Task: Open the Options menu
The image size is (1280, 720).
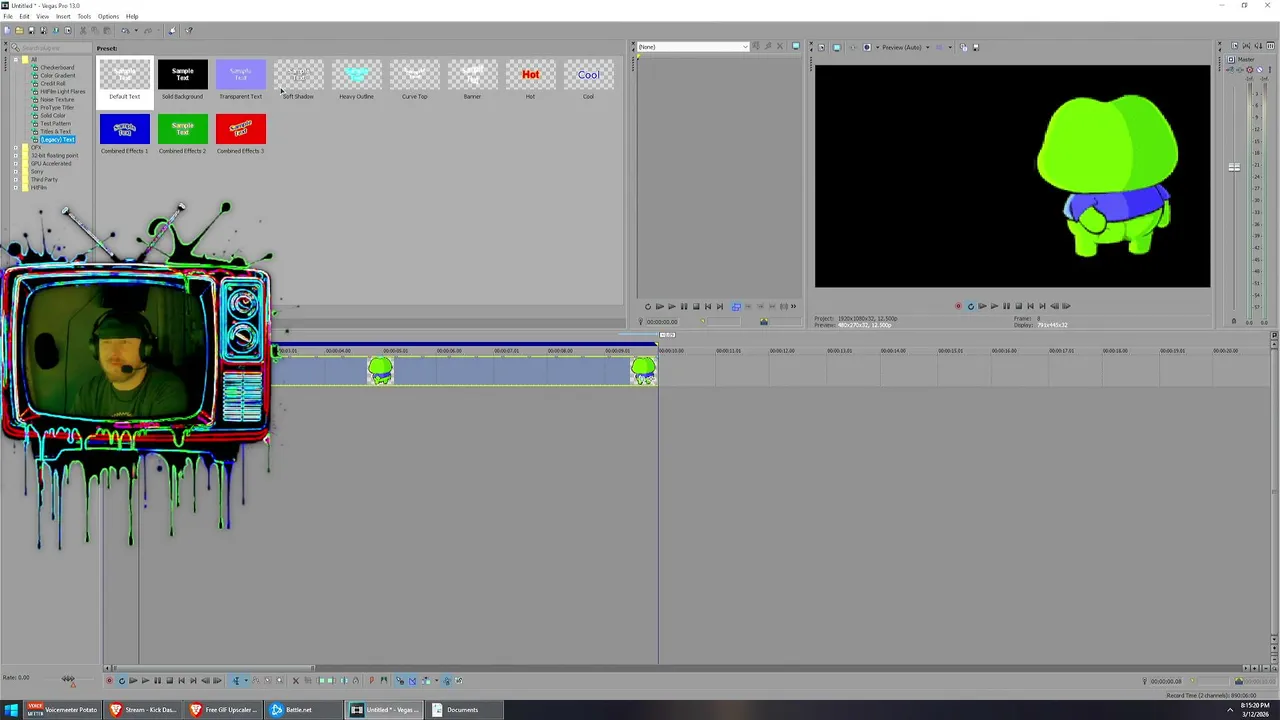Action: [x=108, y=16]
